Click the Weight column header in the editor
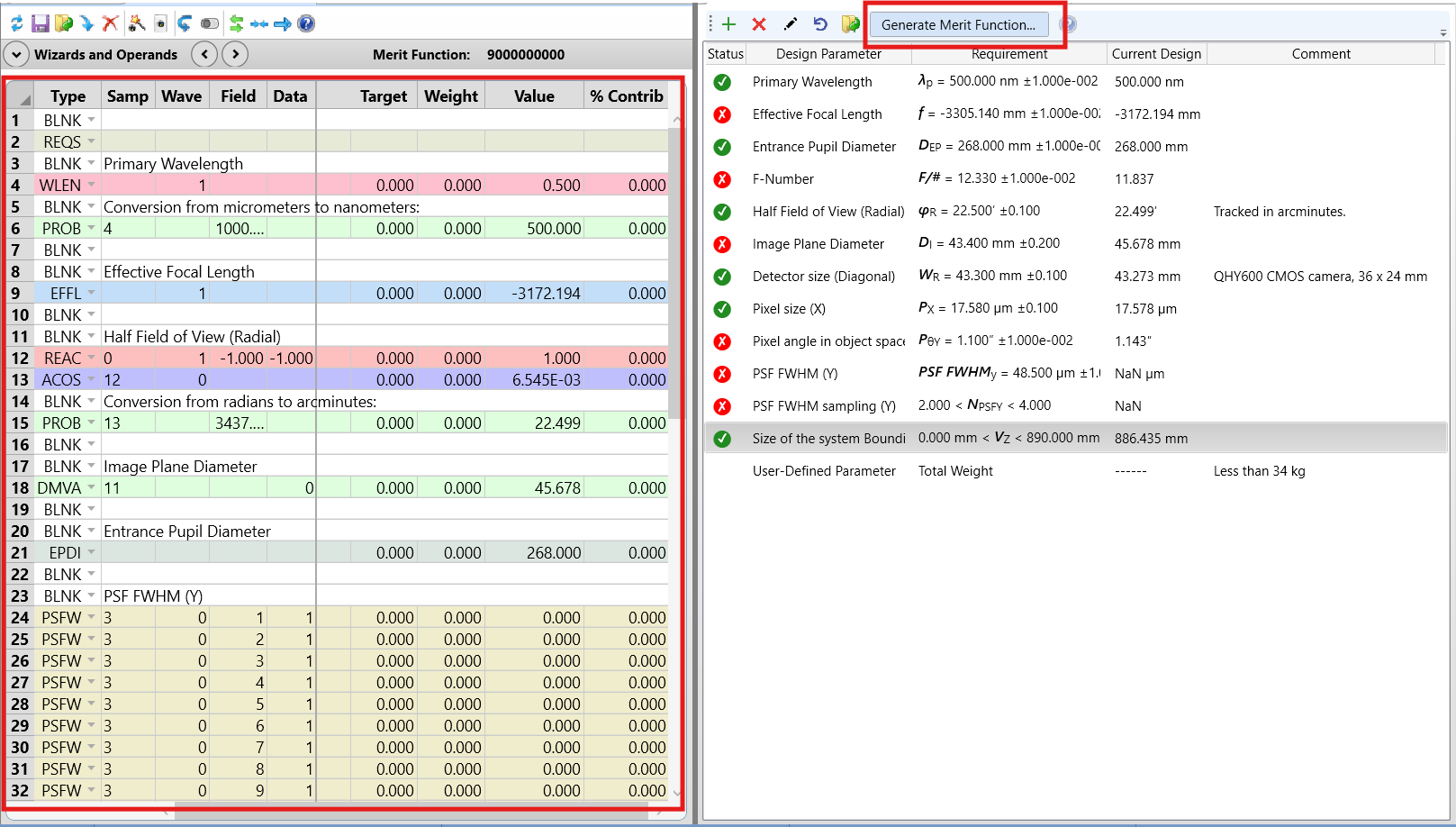1456x827 pixels. [451, 96]
